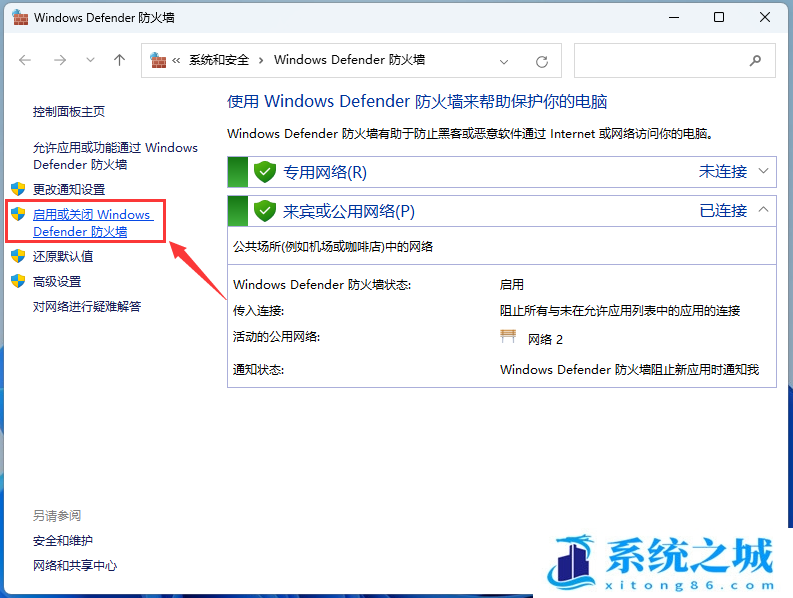The height and width of the screenshot is (598, 793).
Task: Open the address bar history dropdown
Action: 504,62
